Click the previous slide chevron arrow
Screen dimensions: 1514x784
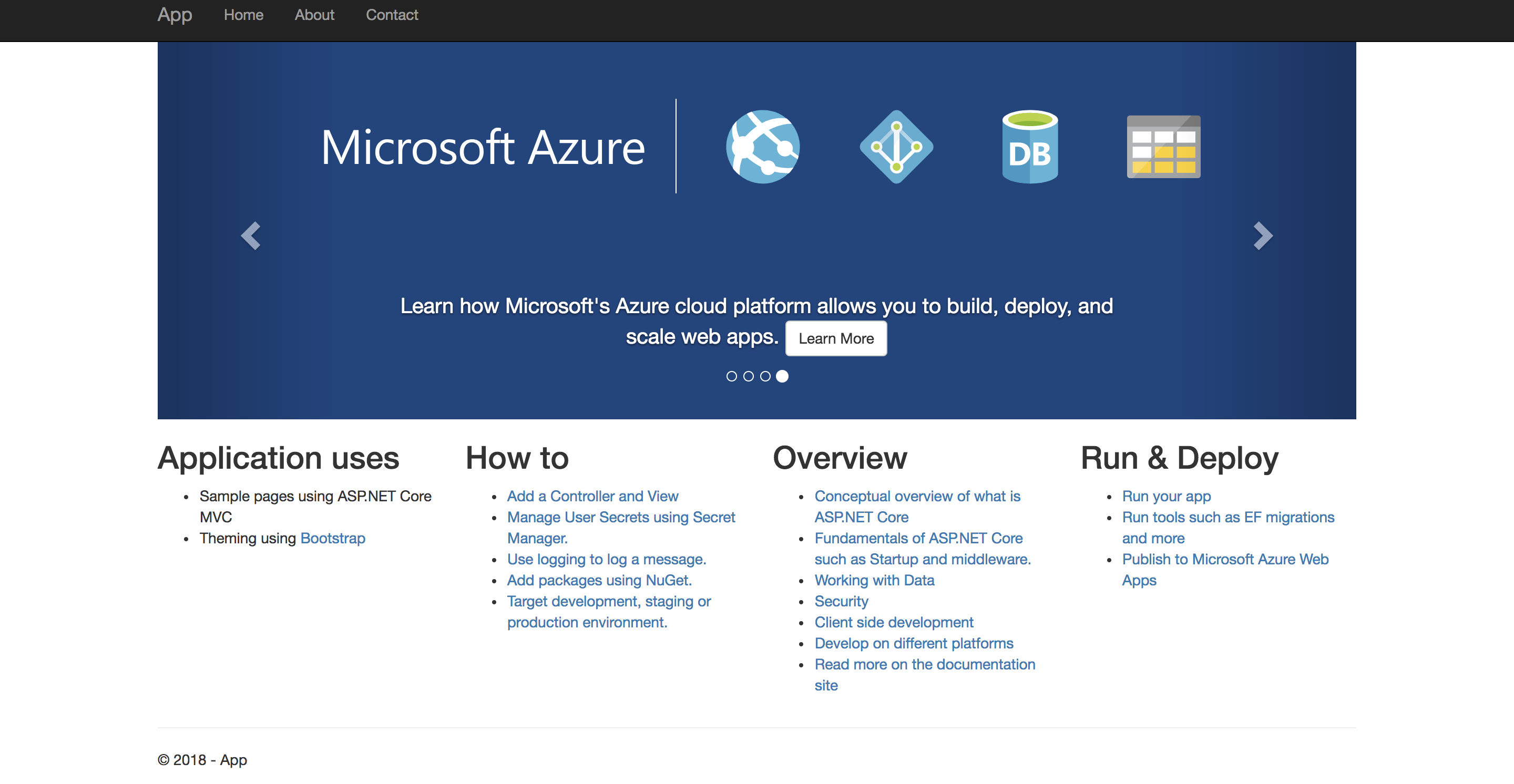coord(251,236)
